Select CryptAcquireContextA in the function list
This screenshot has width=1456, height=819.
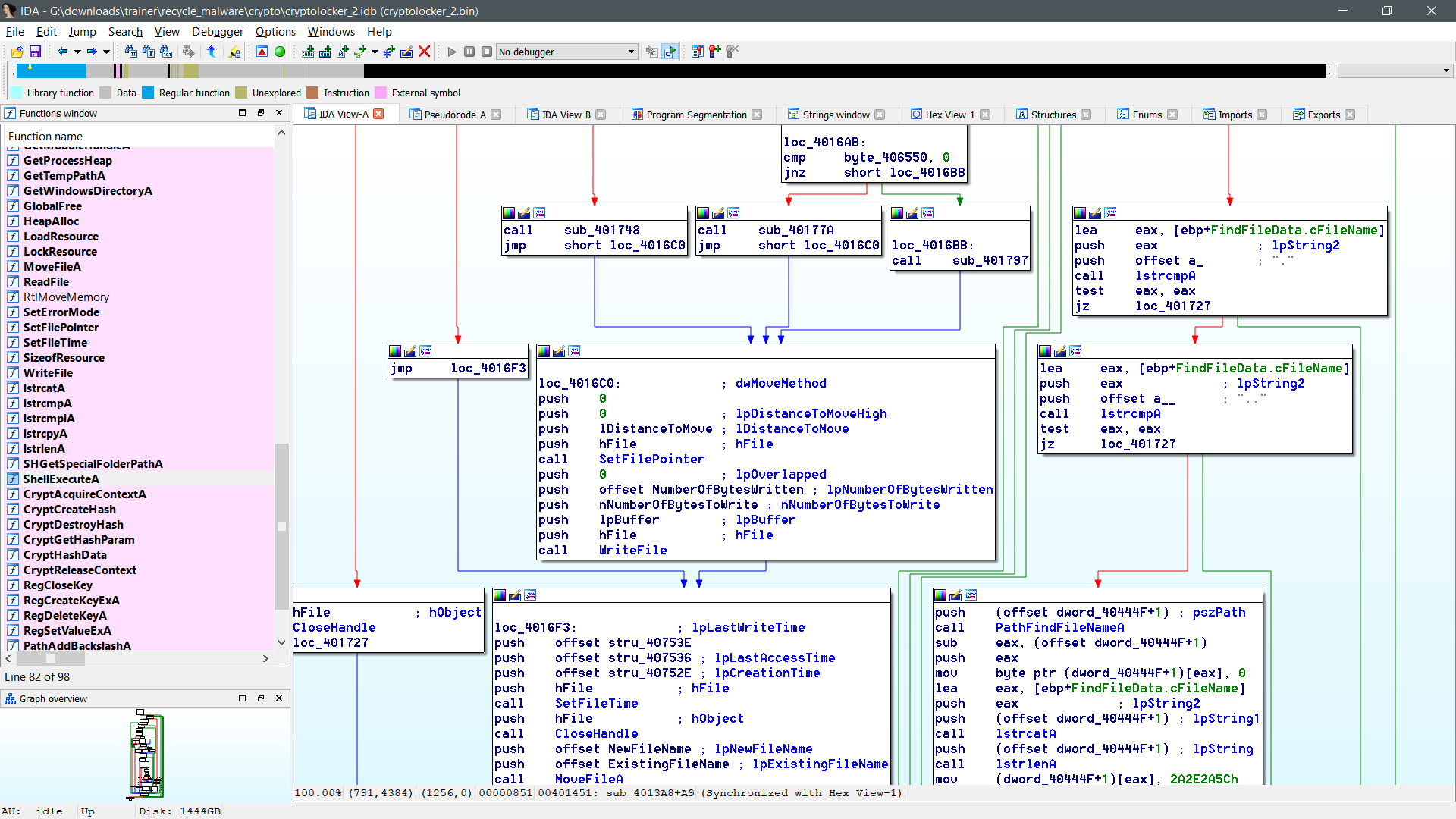coord(84,494)
